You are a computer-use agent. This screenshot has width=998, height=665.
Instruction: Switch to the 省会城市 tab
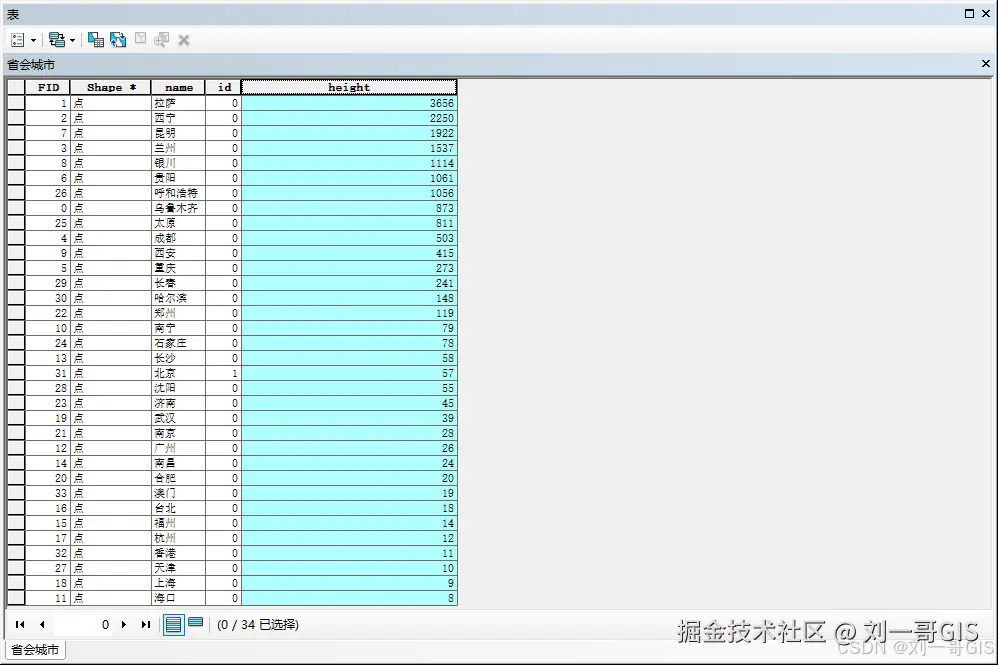point(34,649)
